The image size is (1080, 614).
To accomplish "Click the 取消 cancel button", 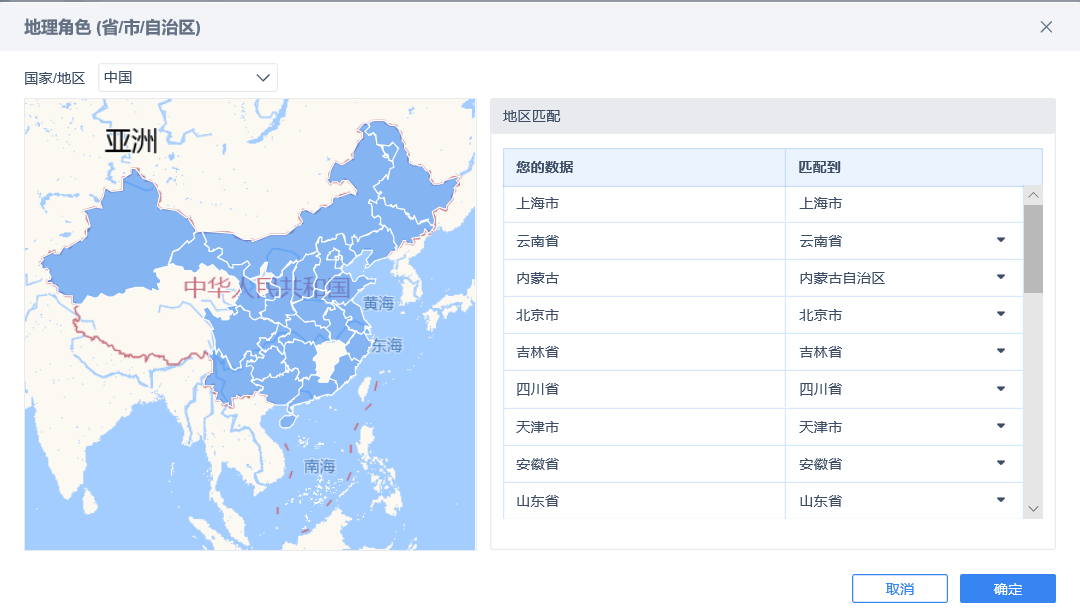I will (x=899, y=589).
